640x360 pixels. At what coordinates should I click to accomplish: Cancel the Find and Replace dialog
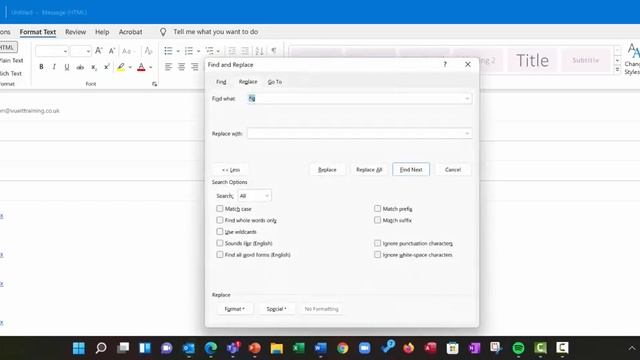tap(453, 169)
